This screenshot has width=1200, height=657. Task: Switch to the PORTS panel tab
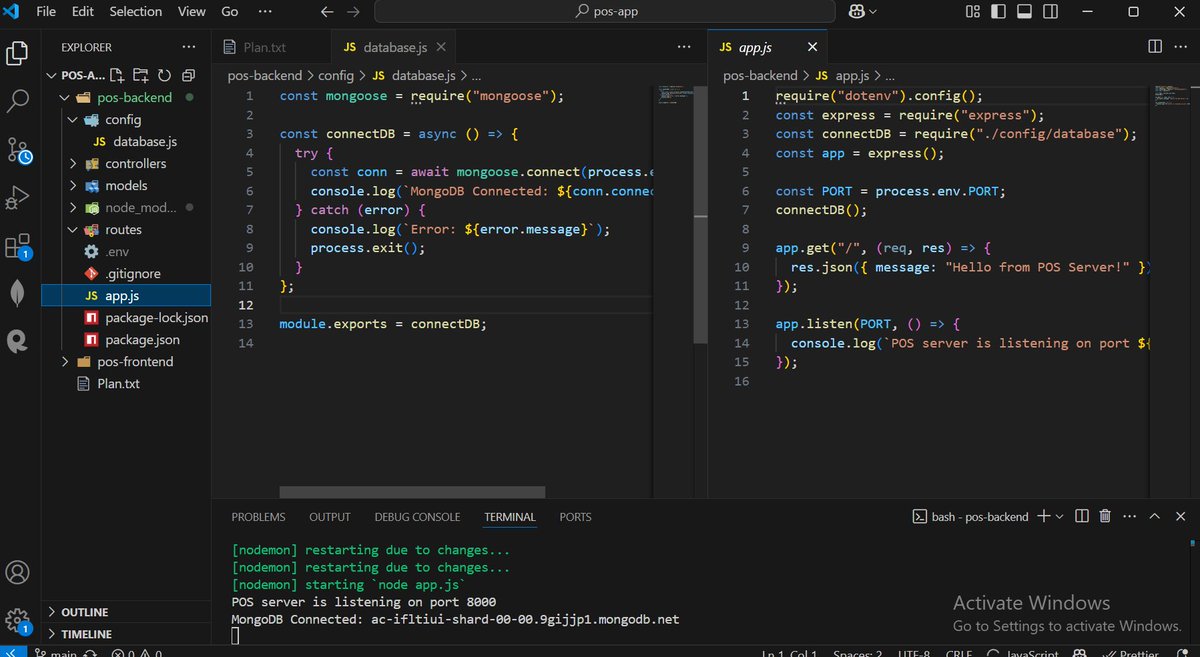tap(575, 517)
